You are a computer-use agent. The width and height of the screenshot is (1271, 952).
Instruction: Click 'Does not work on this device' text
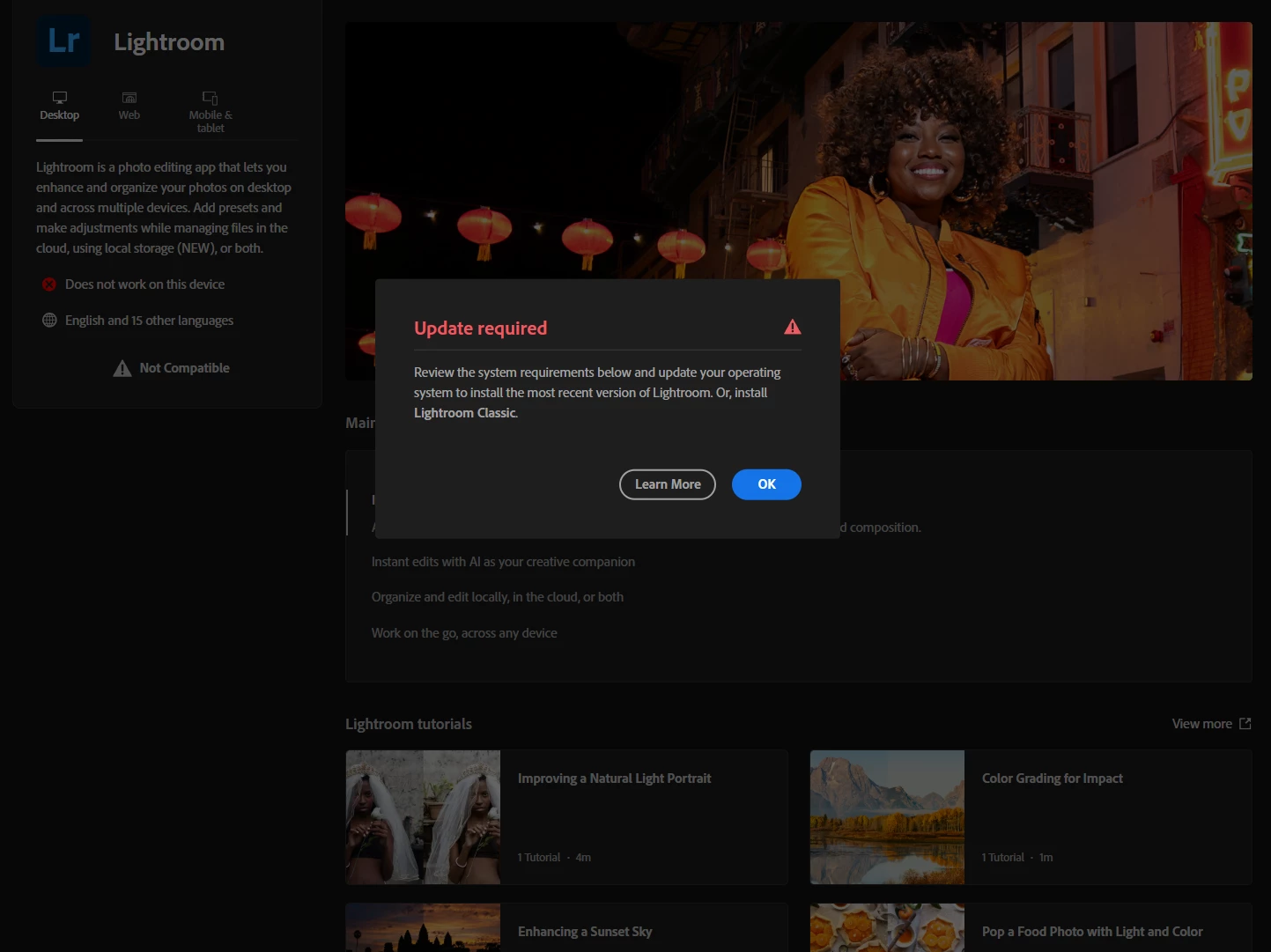click(x=144, y=284)
